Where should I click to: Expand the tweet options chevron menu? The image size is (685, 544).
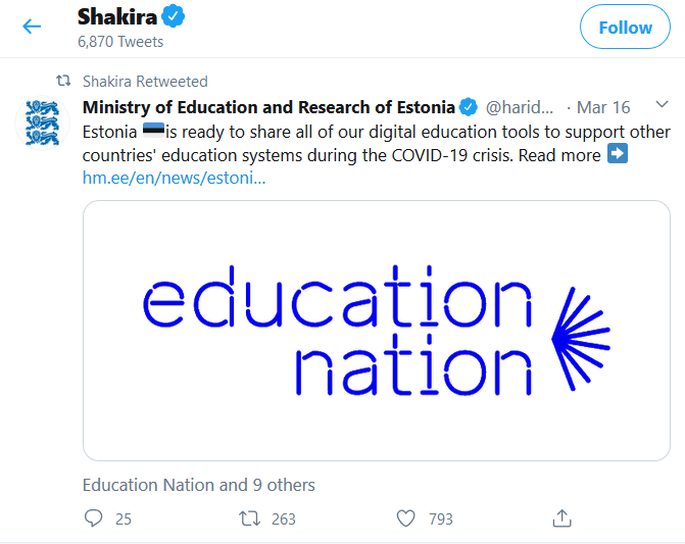coord(662,104)
